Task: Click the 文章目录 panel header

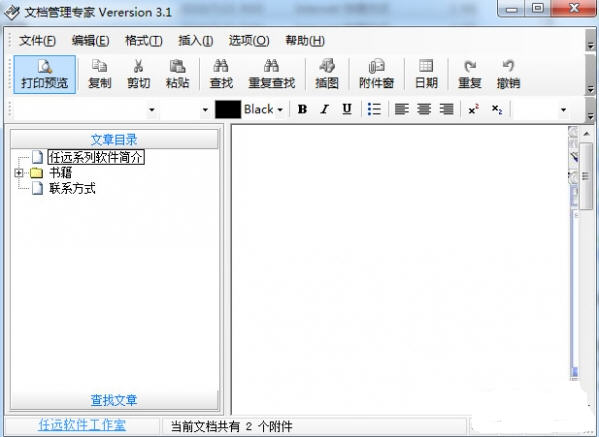Action: click(114, 139)
